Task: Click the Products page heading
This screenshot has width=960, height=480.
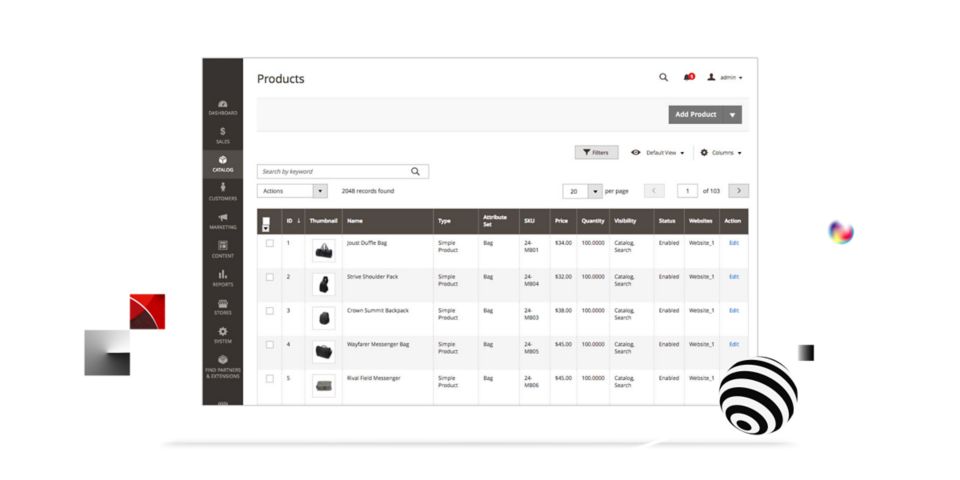Action: [280, 79]
